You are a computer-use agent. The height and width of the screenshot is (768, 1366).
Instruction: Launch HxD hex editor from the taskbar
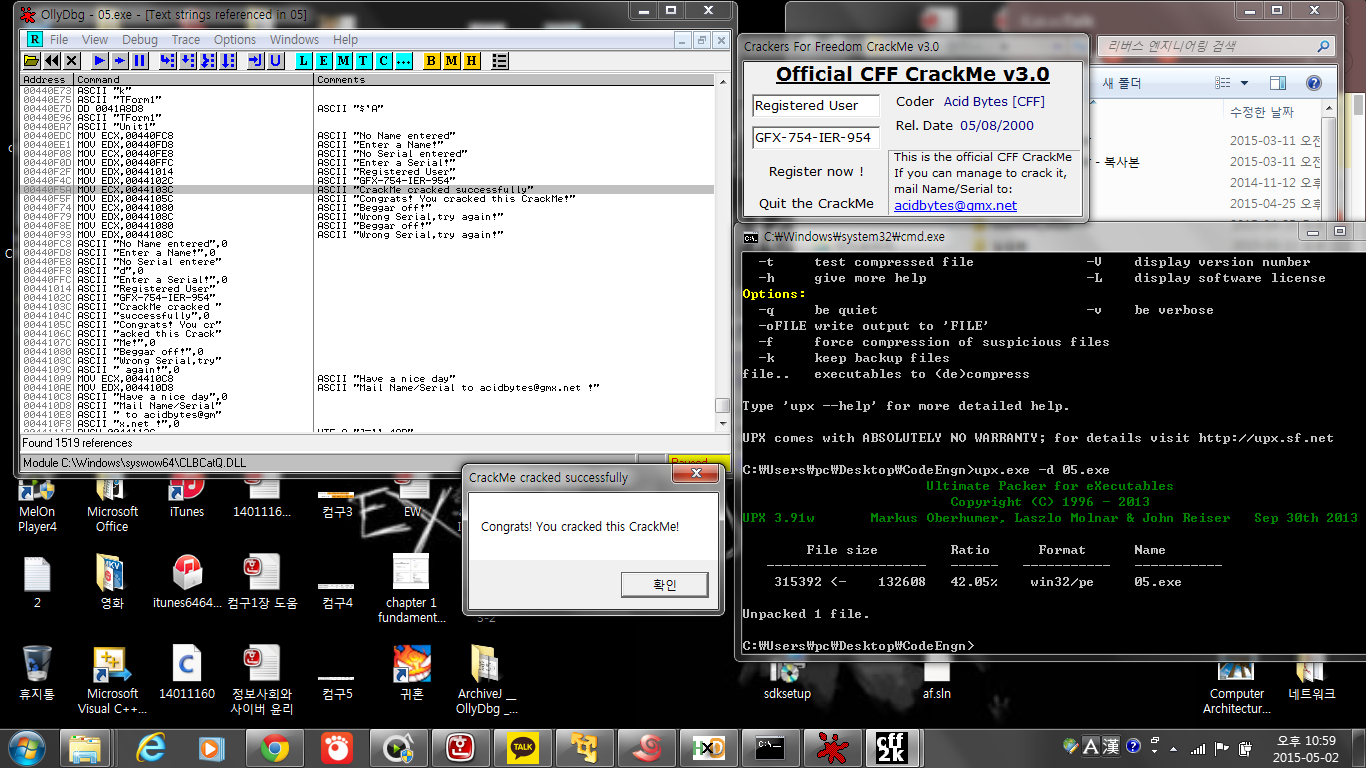pyautogui.click(x=708, y=747)
